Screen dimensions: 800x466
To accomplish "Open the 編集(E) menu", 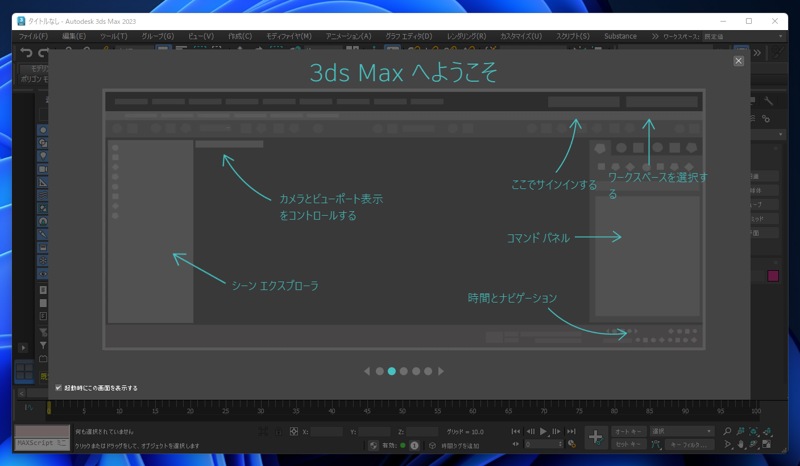I will click(x=73, y=36).
